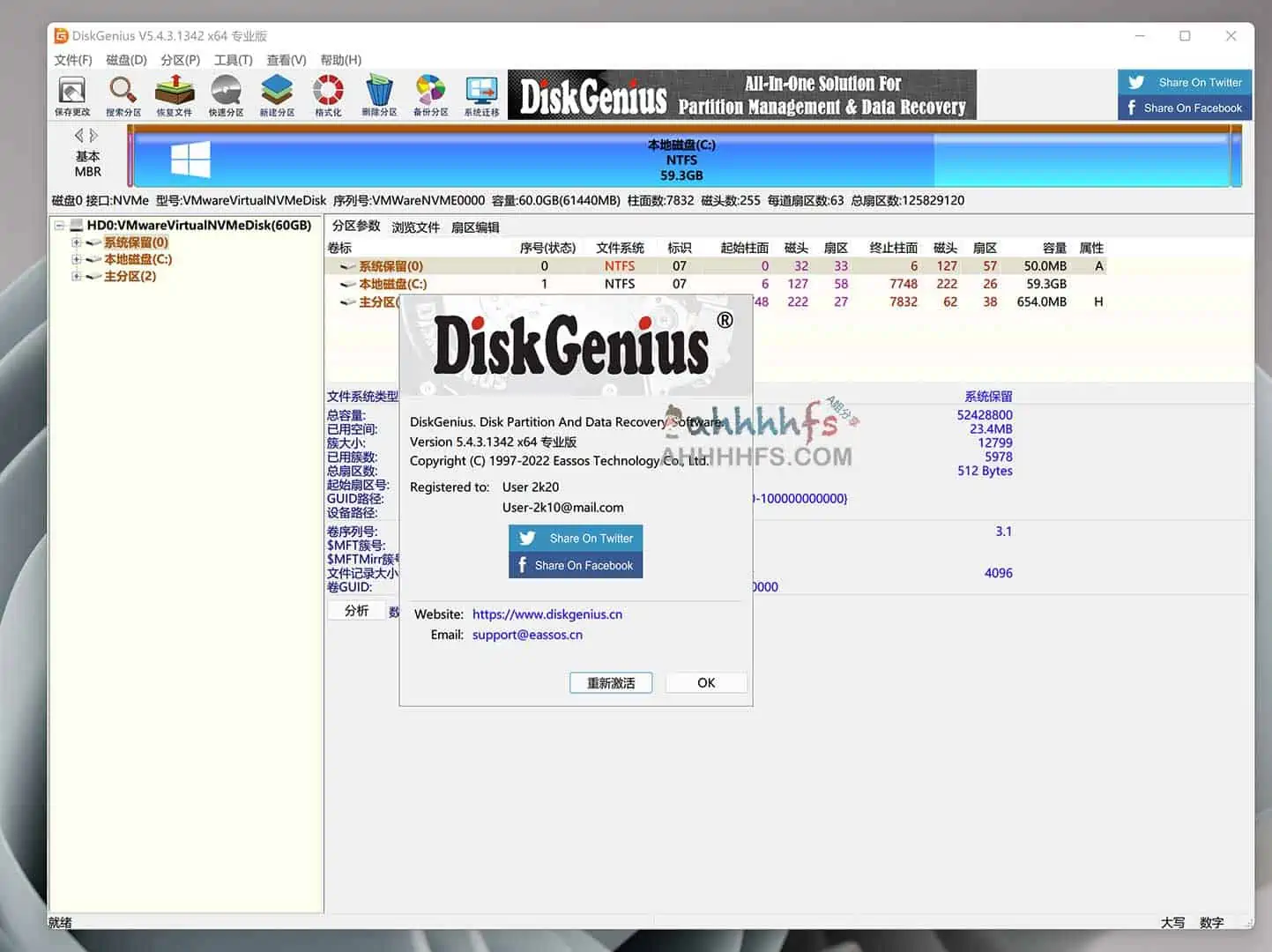The image size is (1272, 952).
Task: Close the DiskGenius window
Action: tap(1231, 35)
